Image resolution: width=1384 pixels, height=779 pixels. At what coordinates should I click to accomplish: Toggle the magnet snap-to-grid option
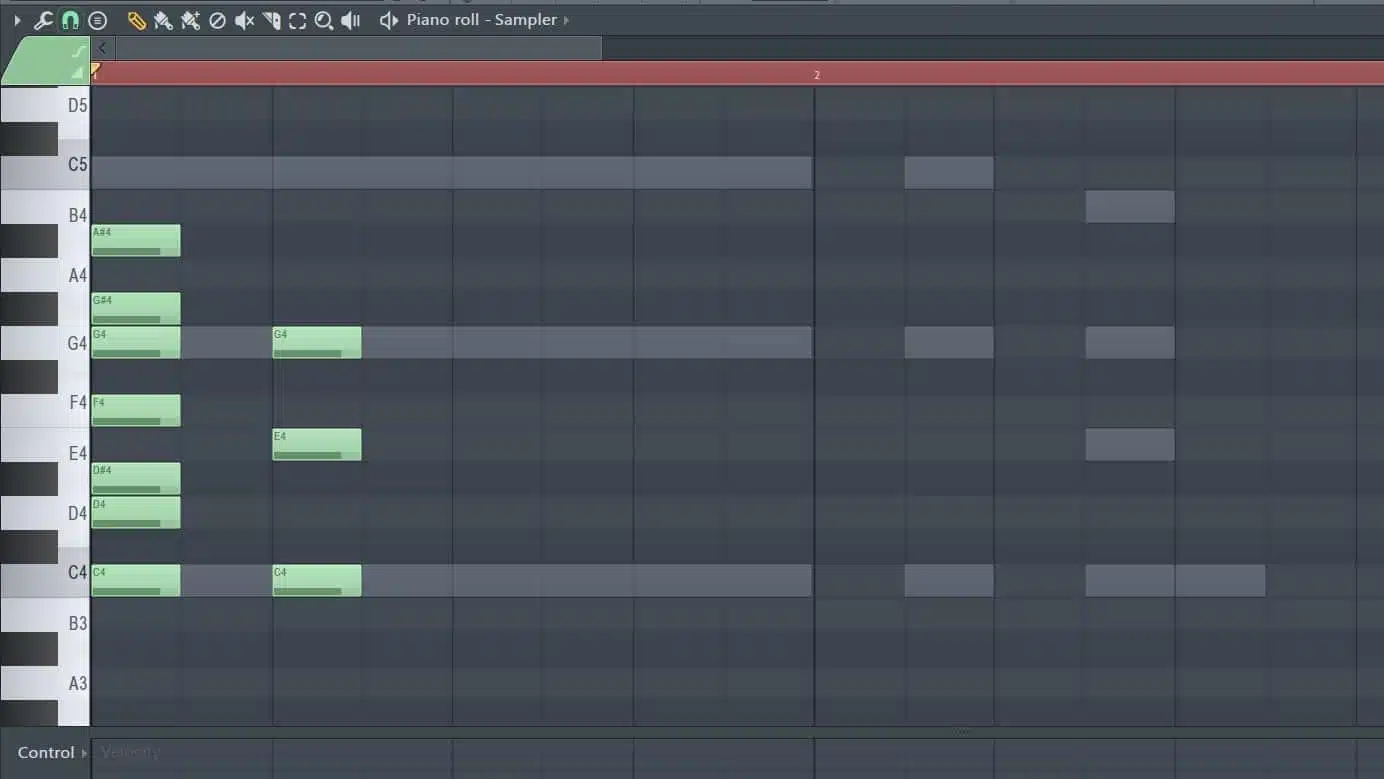click(70, 20)
